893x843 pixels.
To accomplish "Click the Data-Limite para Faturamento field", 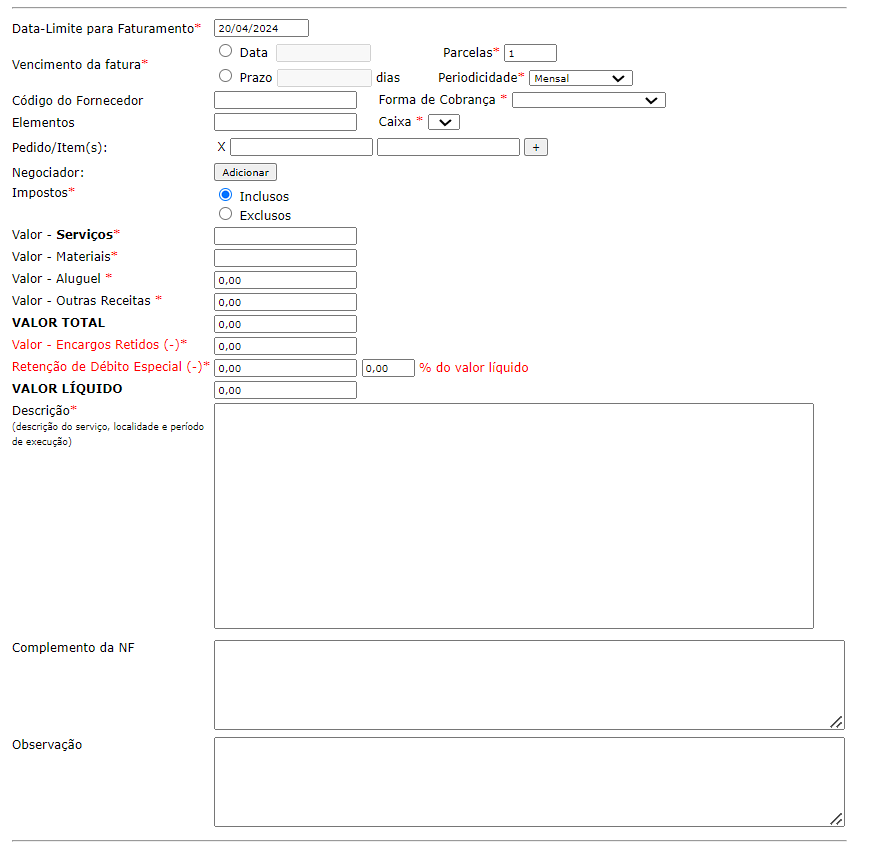I will pyautogui.click(x=261, y=29).
